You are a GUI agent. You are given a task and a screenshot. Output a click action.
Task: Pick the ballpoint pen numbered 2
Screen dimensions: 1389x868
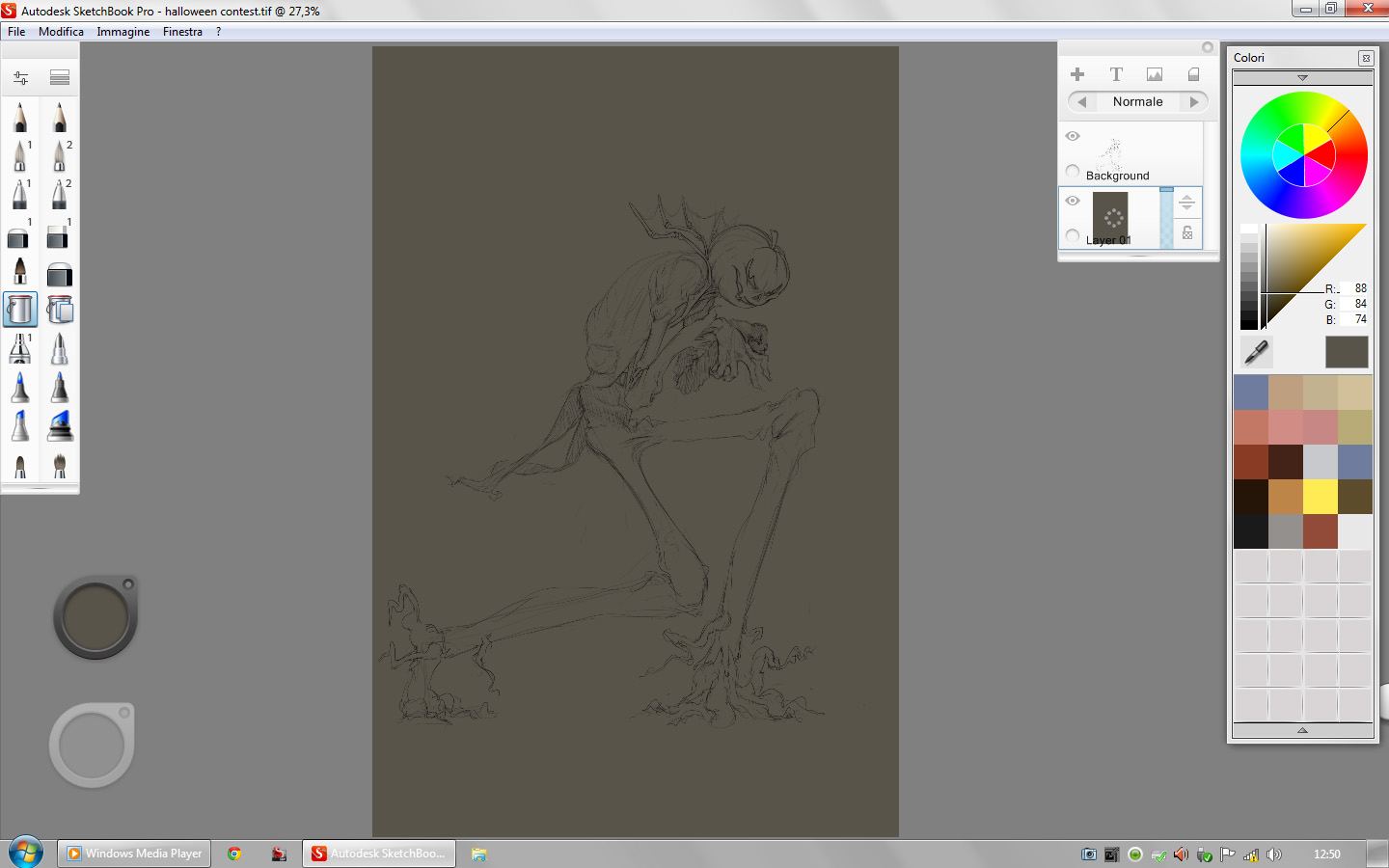[60, 194]
